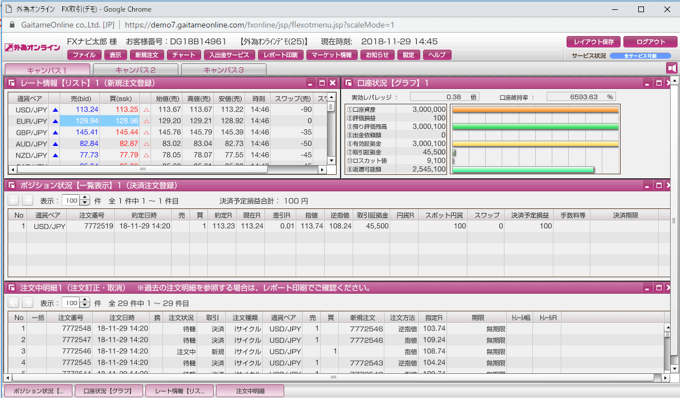Screen dimensions: 680x398
Task: Open the チャート menu
Action: point(184,55)
